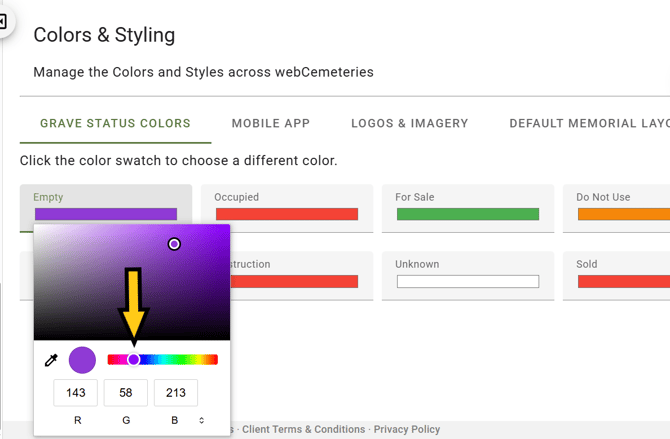
Task: Click the hue slider handle
Action: tap(133, 360)
